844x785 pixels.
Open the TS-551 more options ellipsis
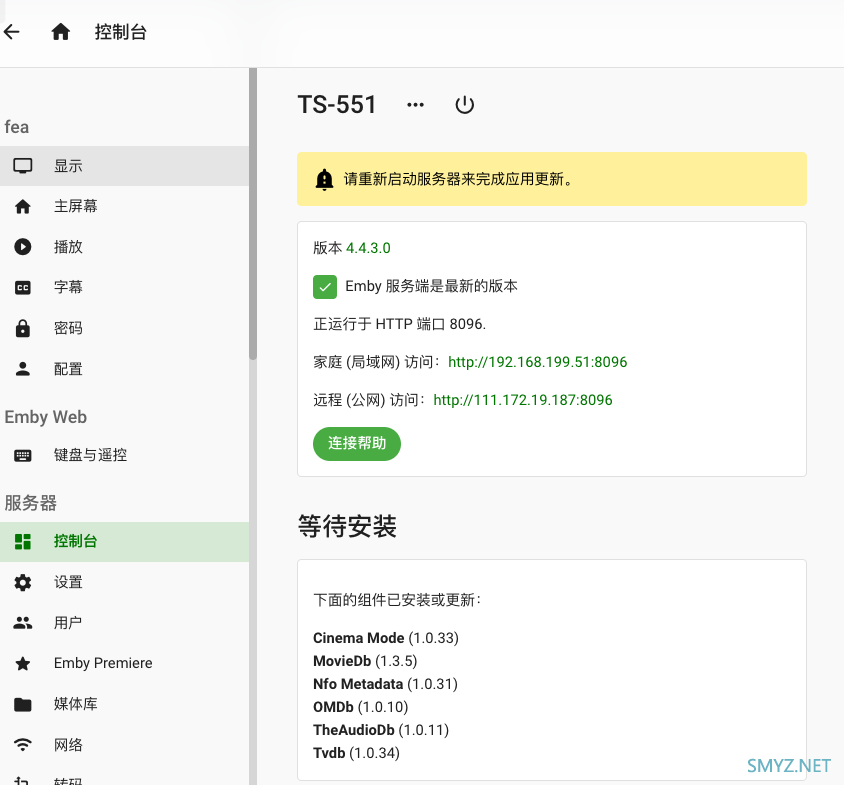[415, 105]
